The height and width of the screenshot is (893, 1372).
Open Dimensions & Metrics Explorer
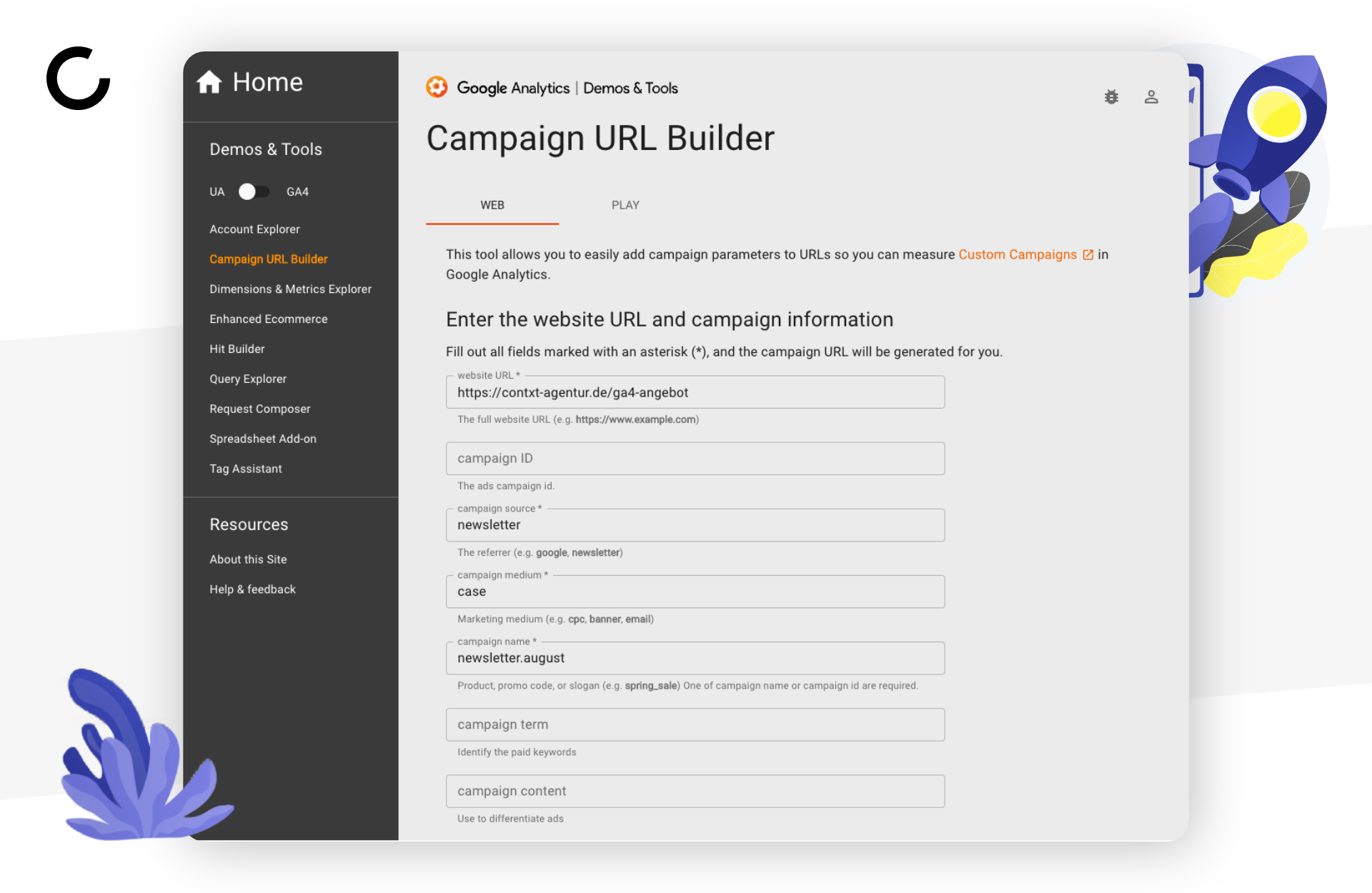(x=290, y=289)
